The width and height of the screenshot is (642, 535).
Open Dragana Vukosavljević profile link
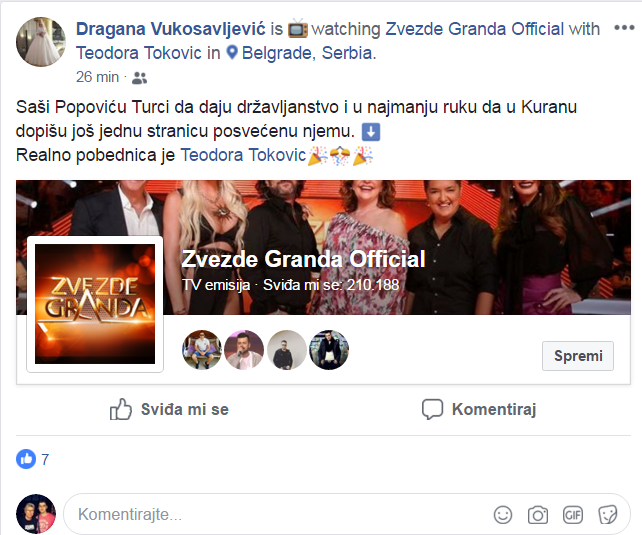click(171, 29)
